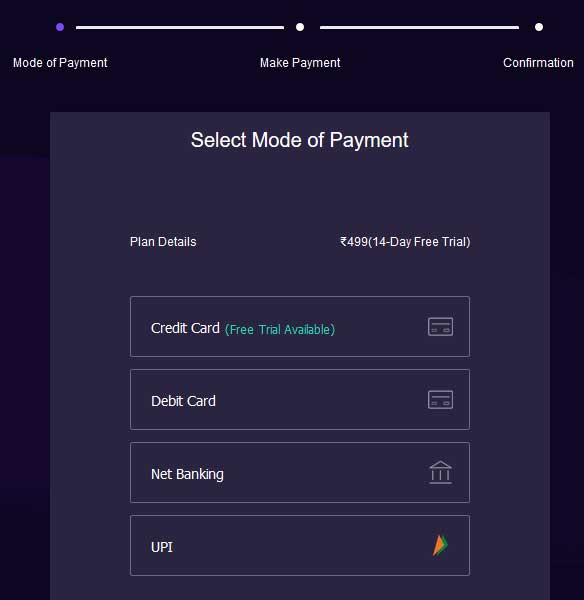Click the Select Mode of Payment heading

pos(300,140)
